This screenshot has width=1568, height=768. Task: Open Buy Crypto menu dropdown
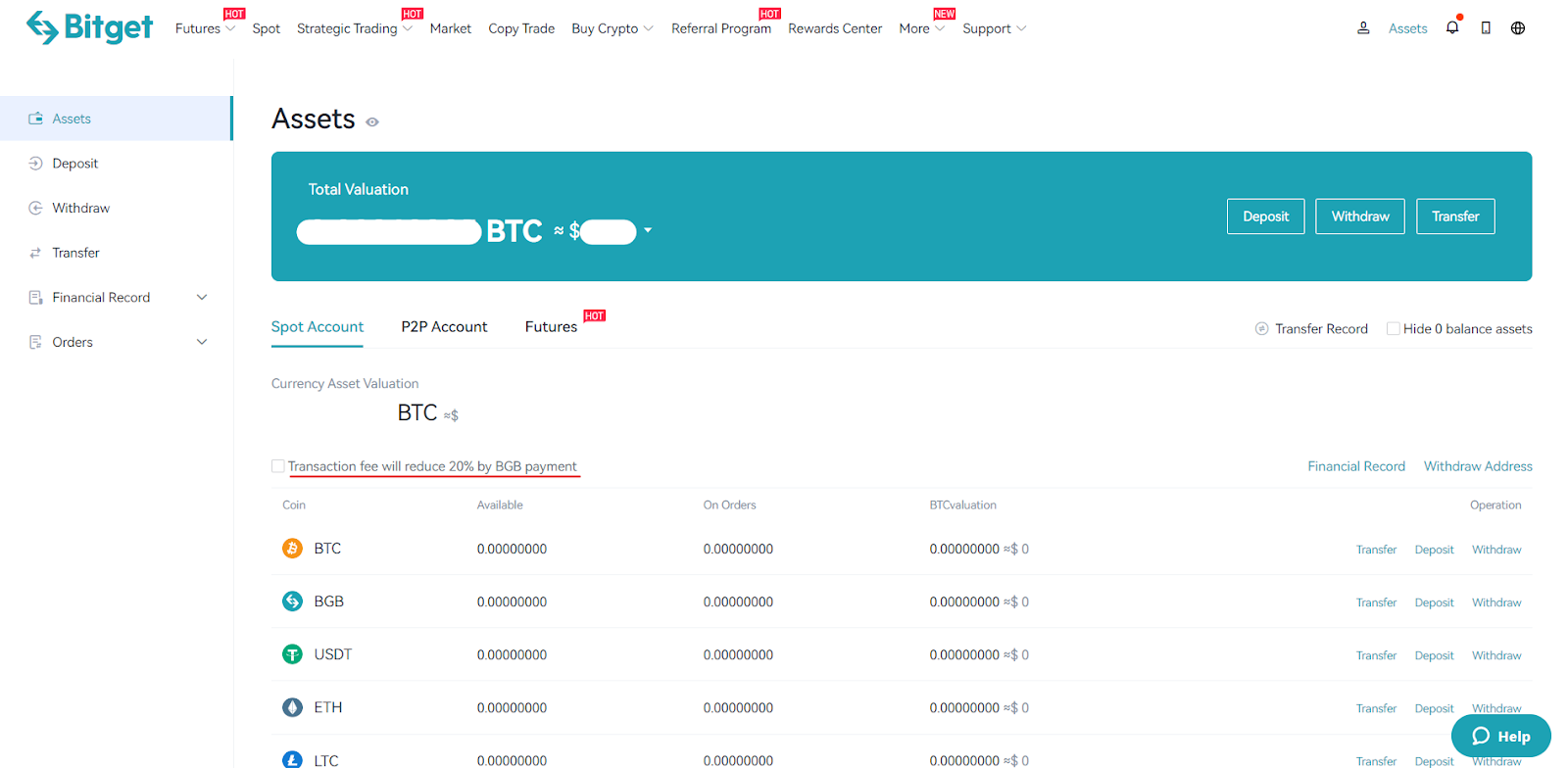(612, 28)
